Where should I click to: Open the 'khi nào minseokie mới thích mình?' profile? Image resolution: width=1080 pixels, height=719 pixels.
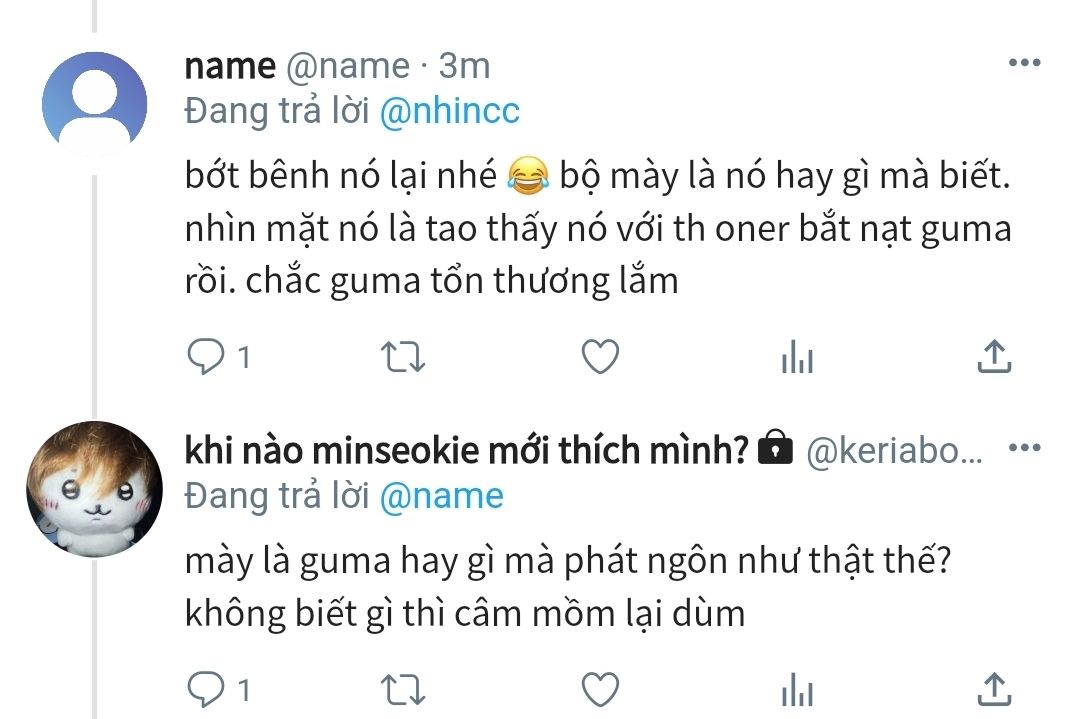[467, 451]
